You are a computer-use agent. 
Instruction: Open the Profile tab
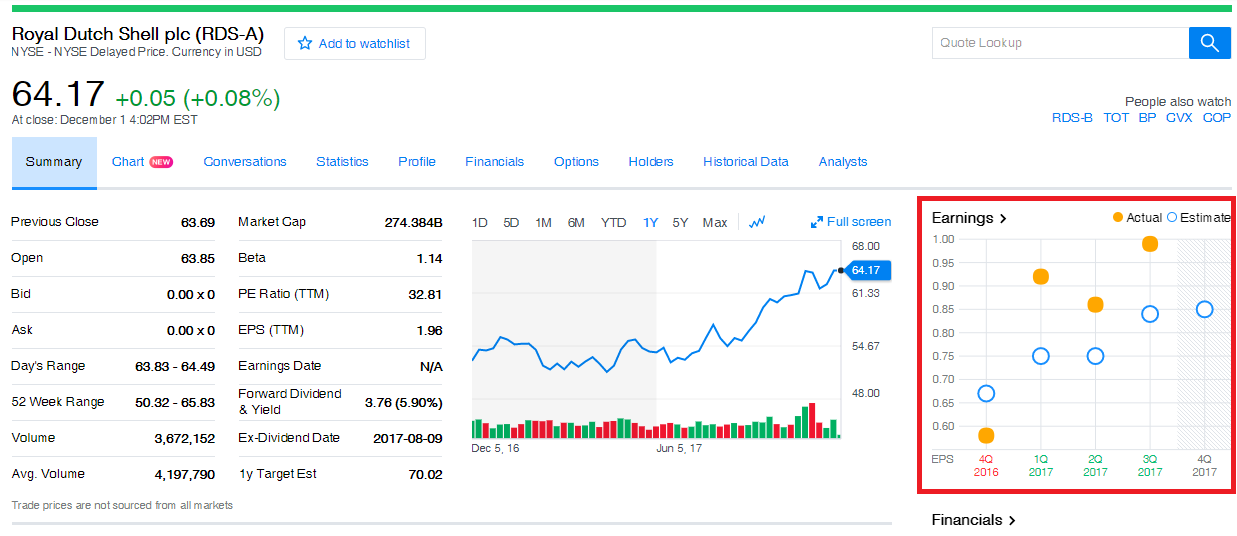417,162
